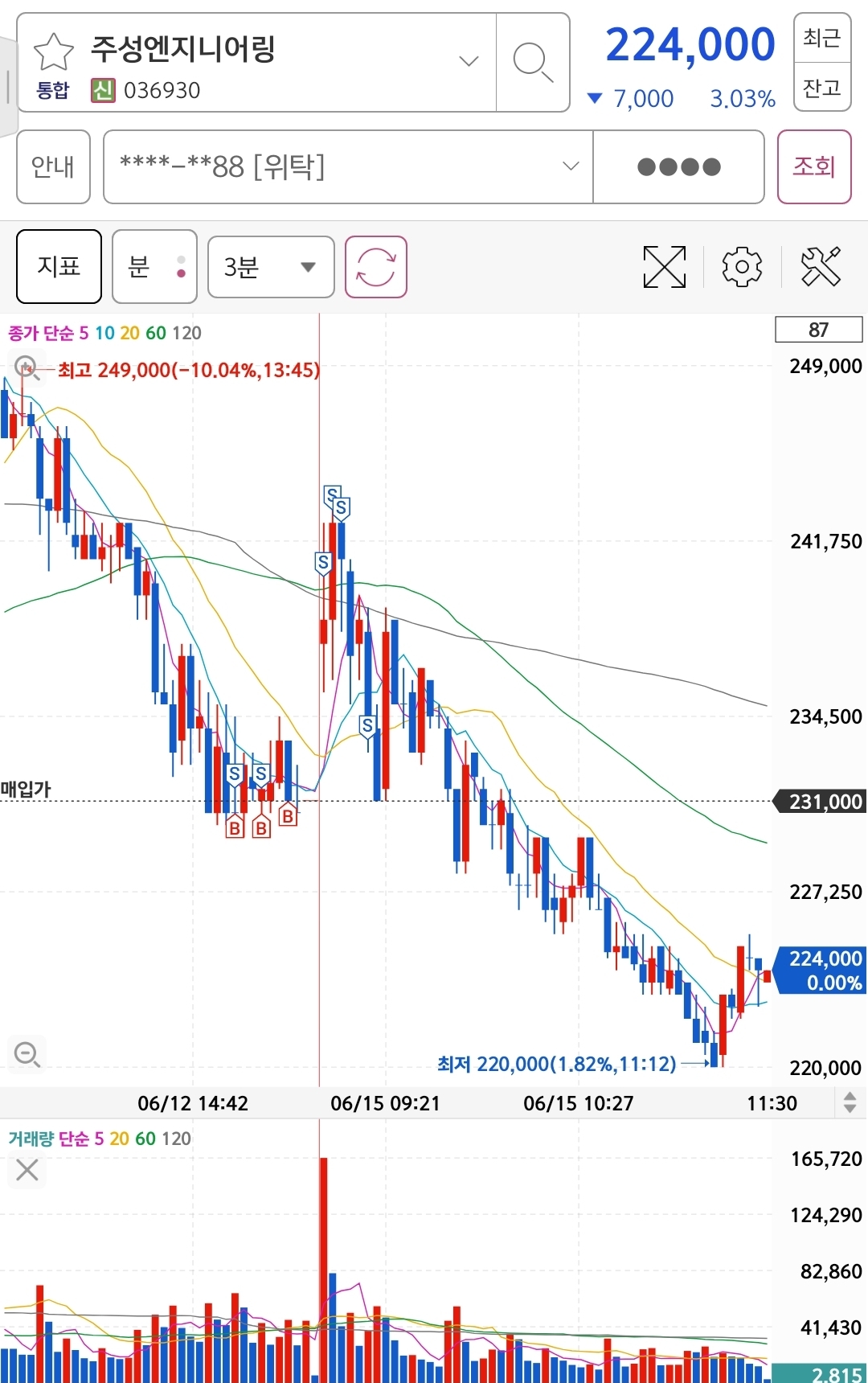Tap the 최근 recent stocks button

(821, 37)
